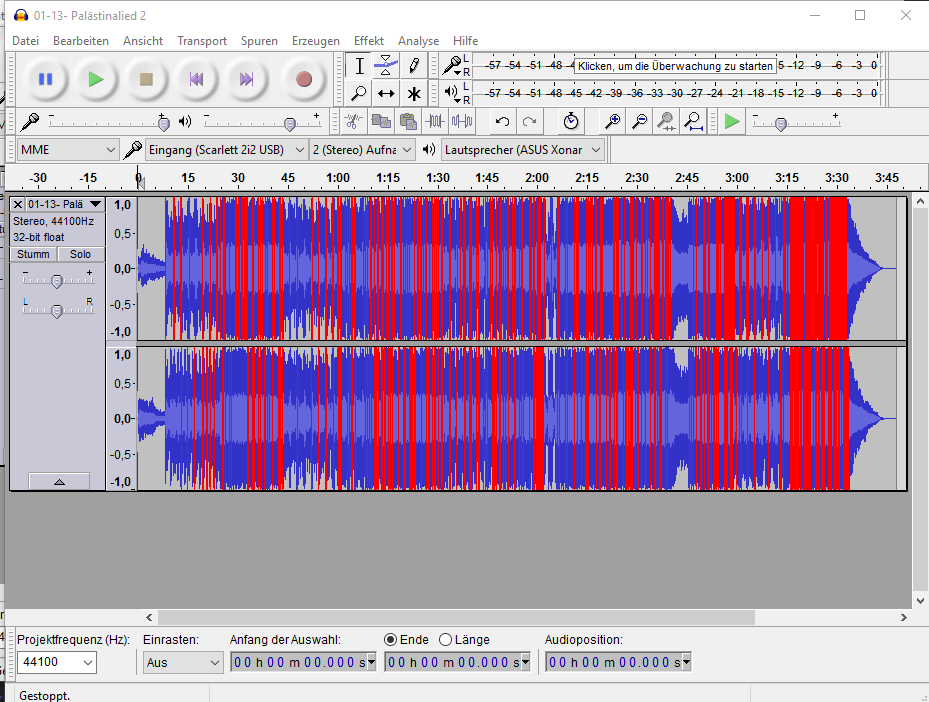The width and height of the screenshot is (929, 702).
Task: Select the Zoom magnifier tool
Action: [359, 93]
